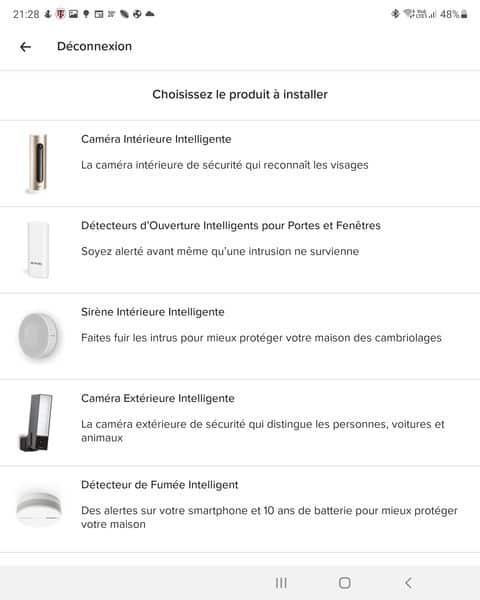Tap the indoor siren product icon
Screen dimensions: 480x600
click(39, 336)
